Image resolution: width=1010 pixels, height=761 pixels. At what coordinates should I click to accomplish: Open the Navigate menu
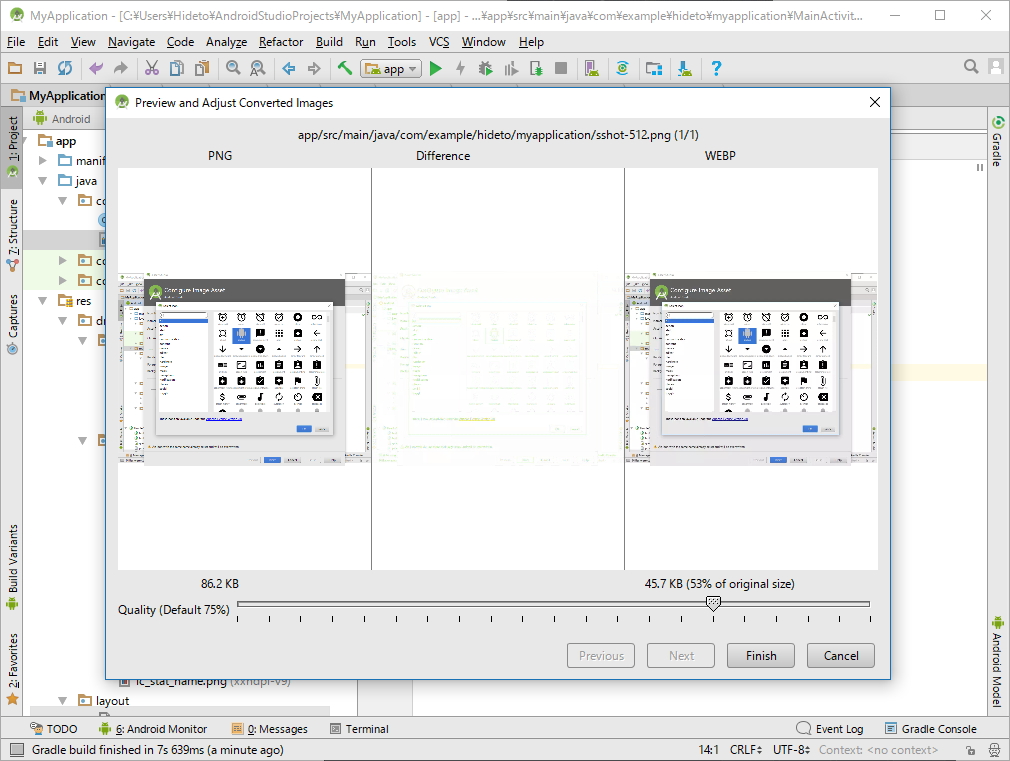tap(131, 42)
